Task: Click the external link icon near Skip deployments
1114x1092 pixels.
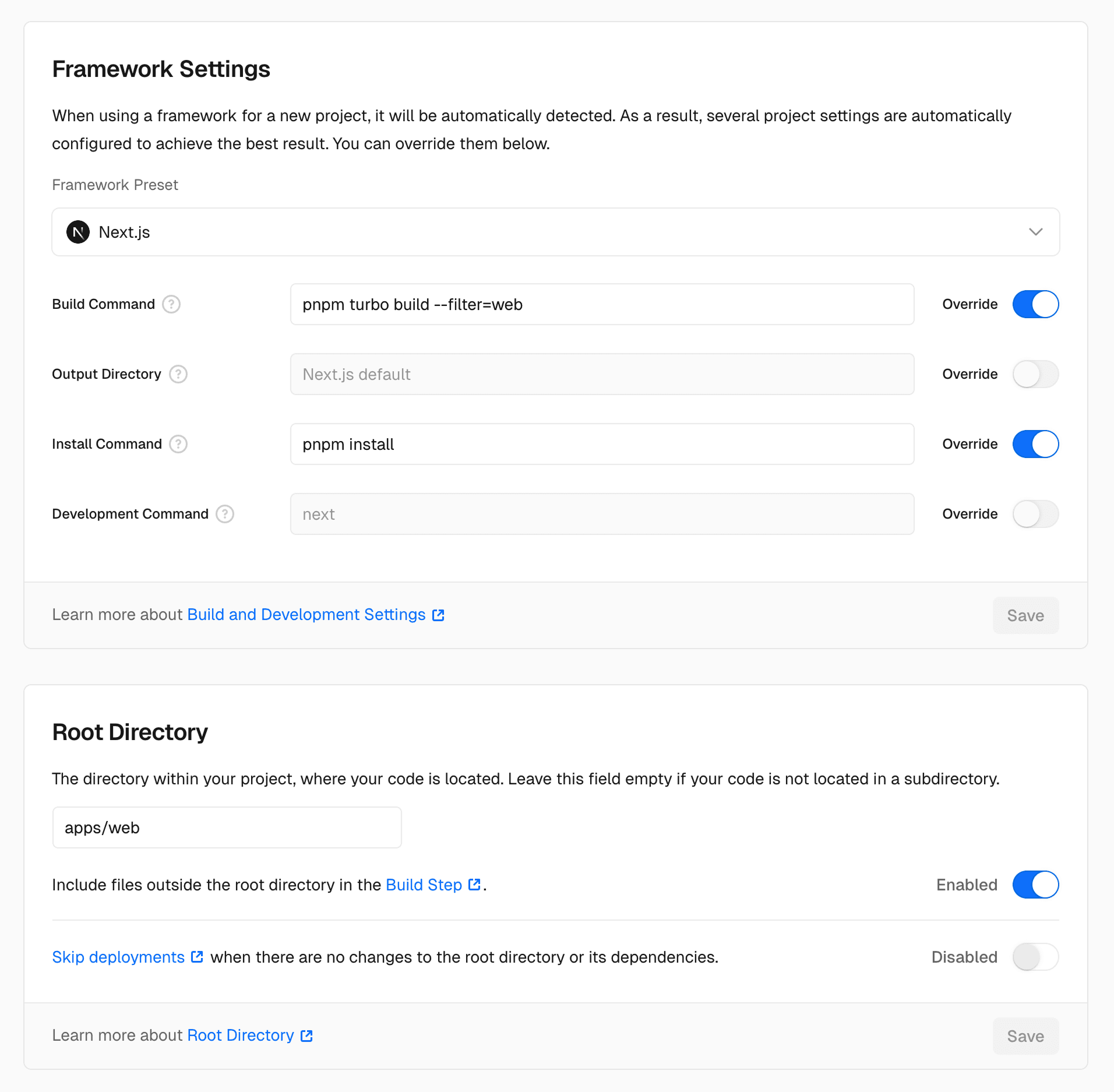Action: (197, 957)
